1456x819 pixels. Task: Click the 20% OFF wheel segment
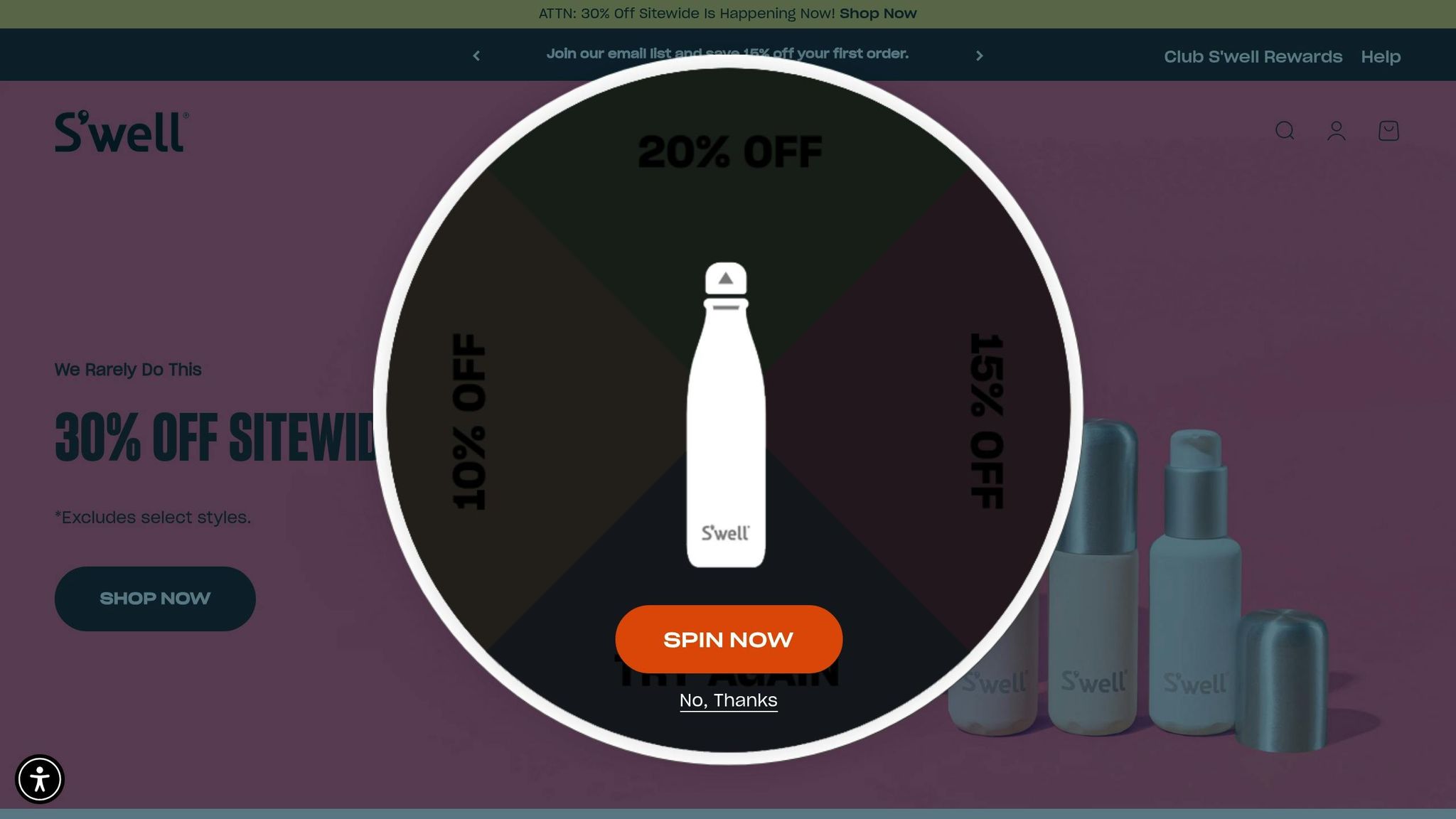click(x=729, y=152)
